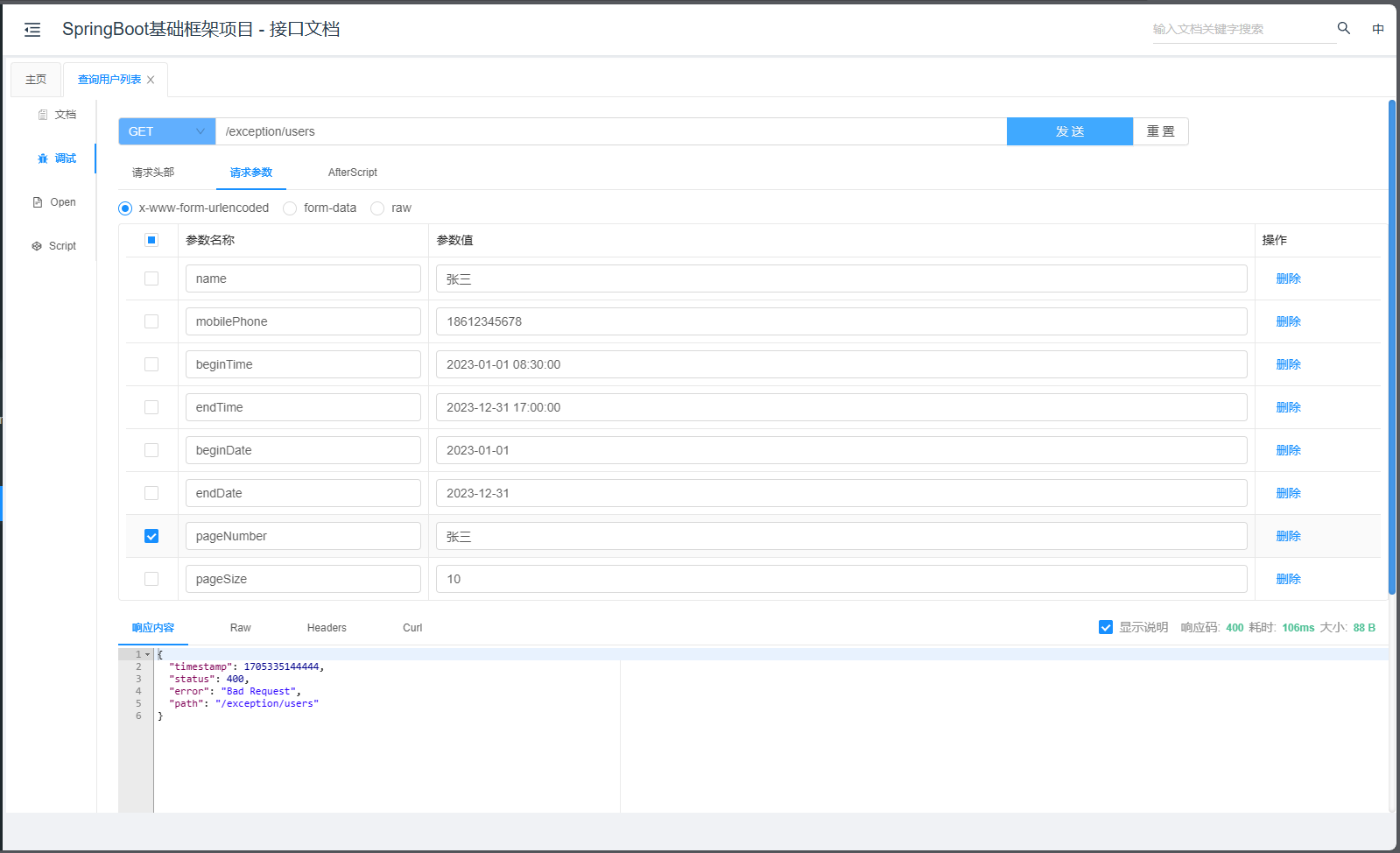The image size is (1400, 853).
Task: Open the 文档 section icon
Action: tap(43, 115)
